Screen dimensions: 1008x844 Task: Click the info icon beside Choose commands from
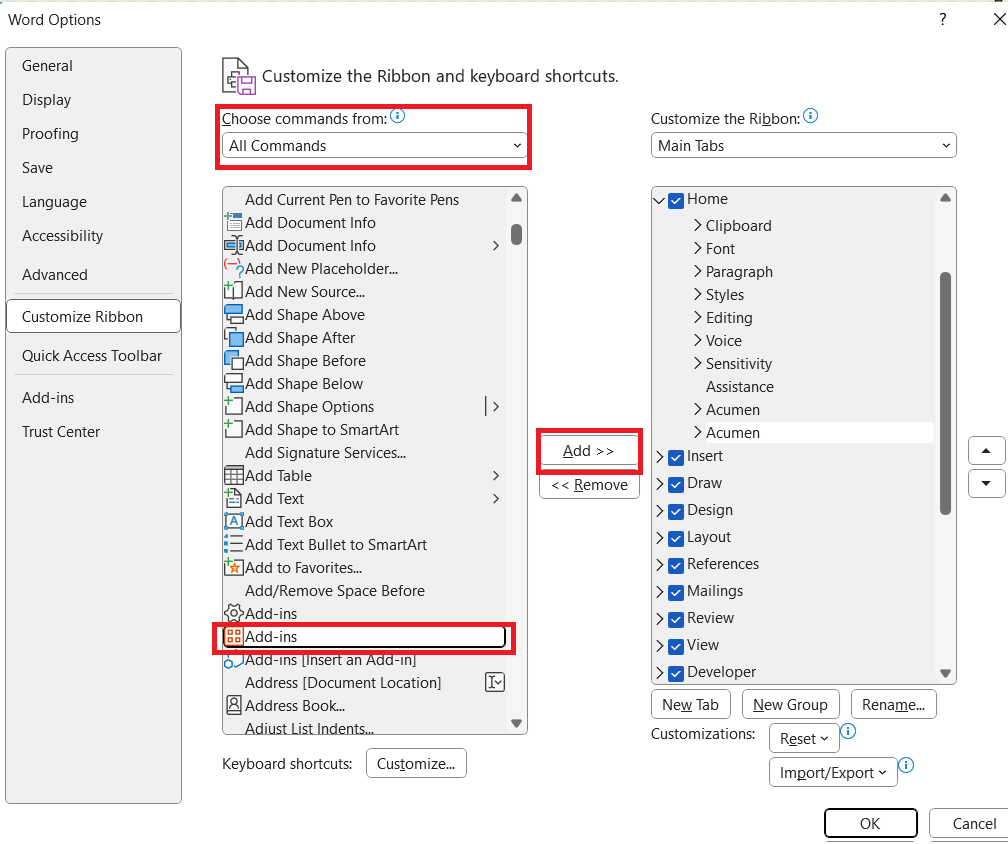pyautogui.click(x=397, y=117)
